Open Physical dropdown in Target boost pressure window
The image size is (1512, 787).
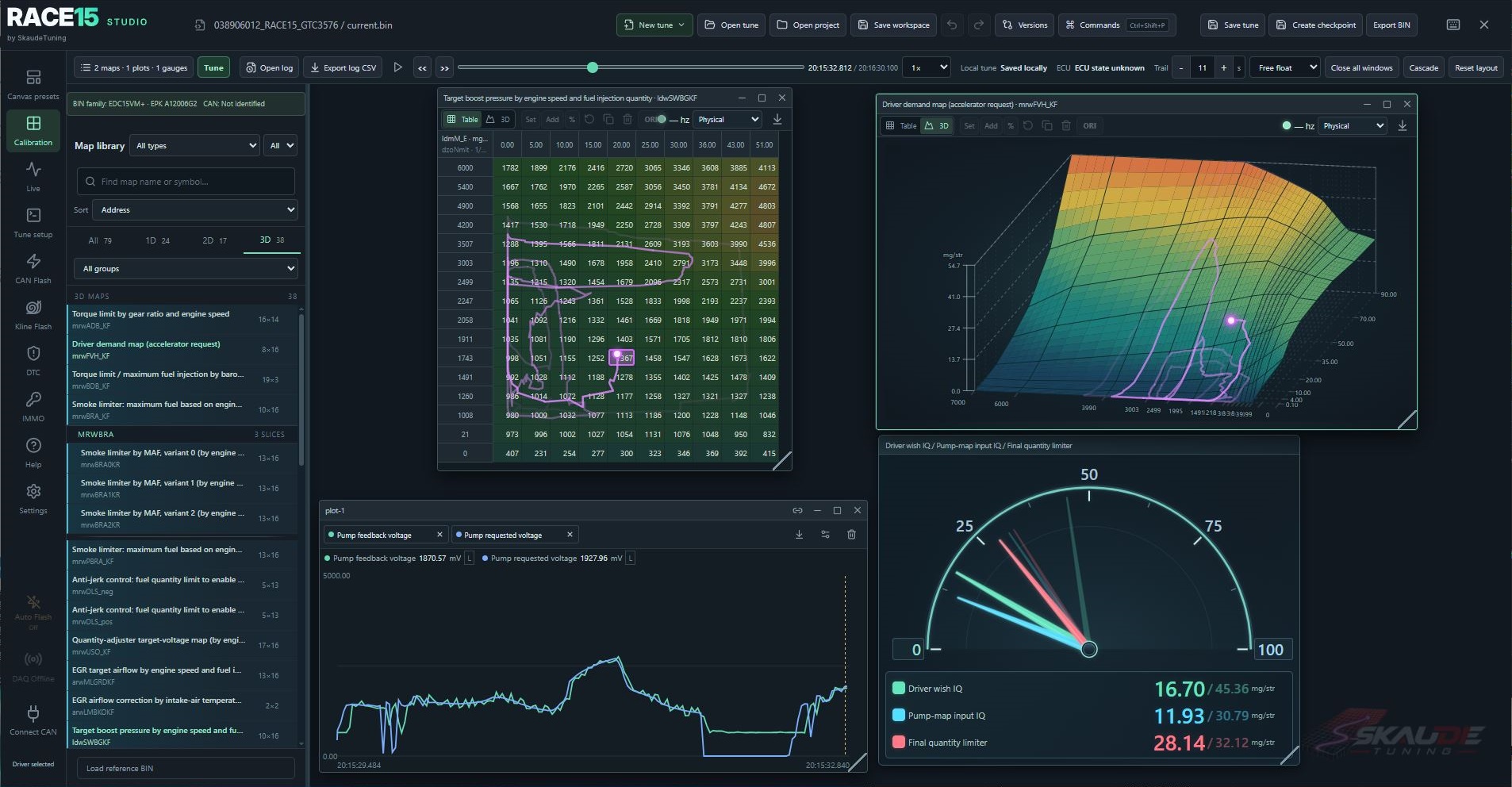tap(727, 119)
